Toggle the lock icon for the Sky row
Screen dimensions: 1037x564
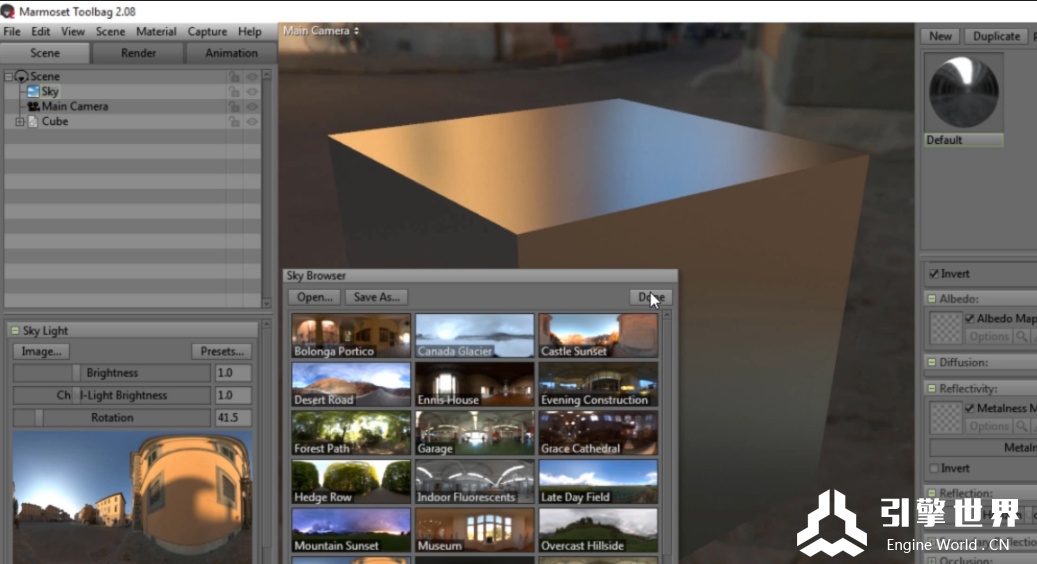(235, 92)
